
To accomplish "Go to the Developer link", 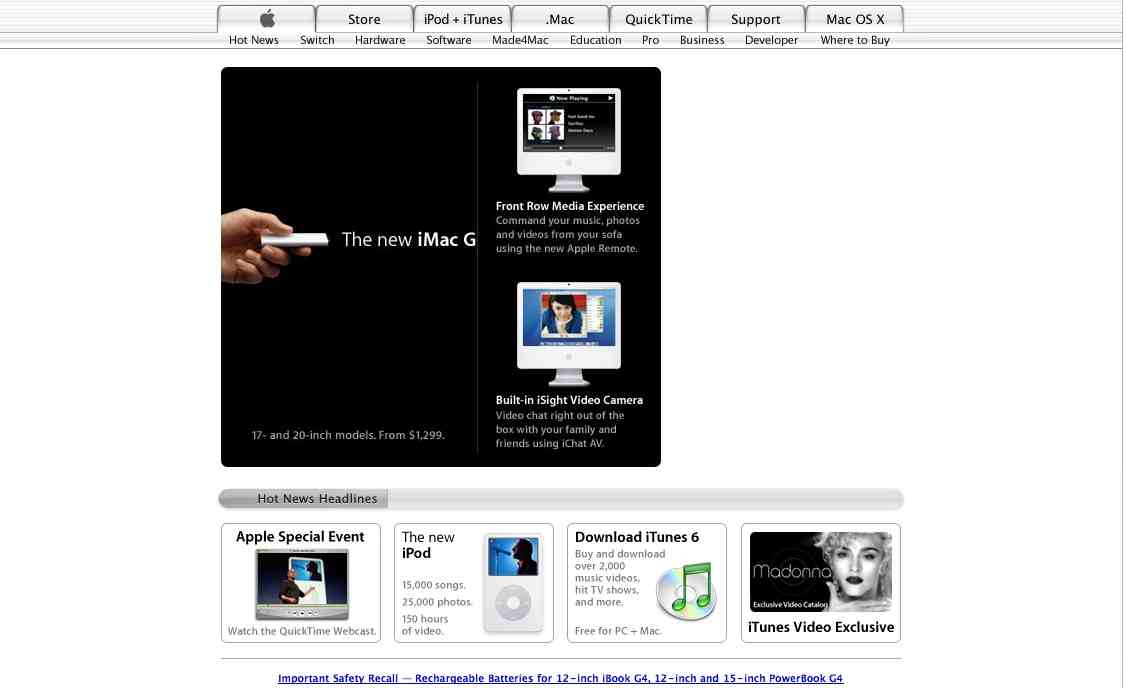I will [771, 40].
